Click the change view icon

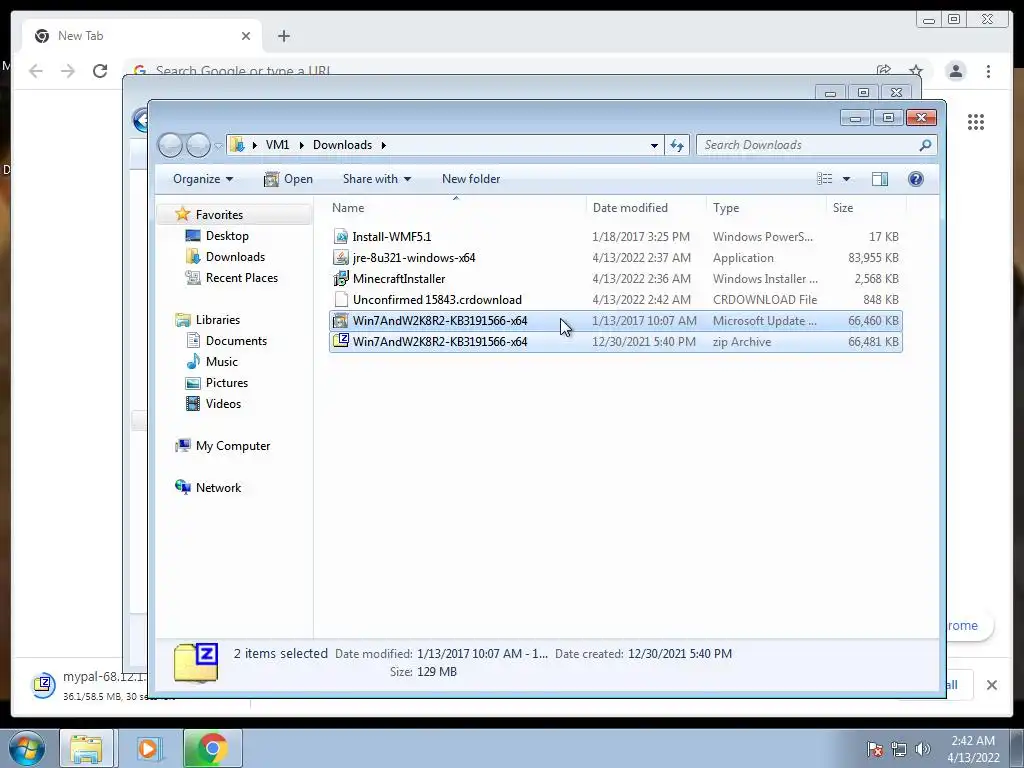point(825,179)
